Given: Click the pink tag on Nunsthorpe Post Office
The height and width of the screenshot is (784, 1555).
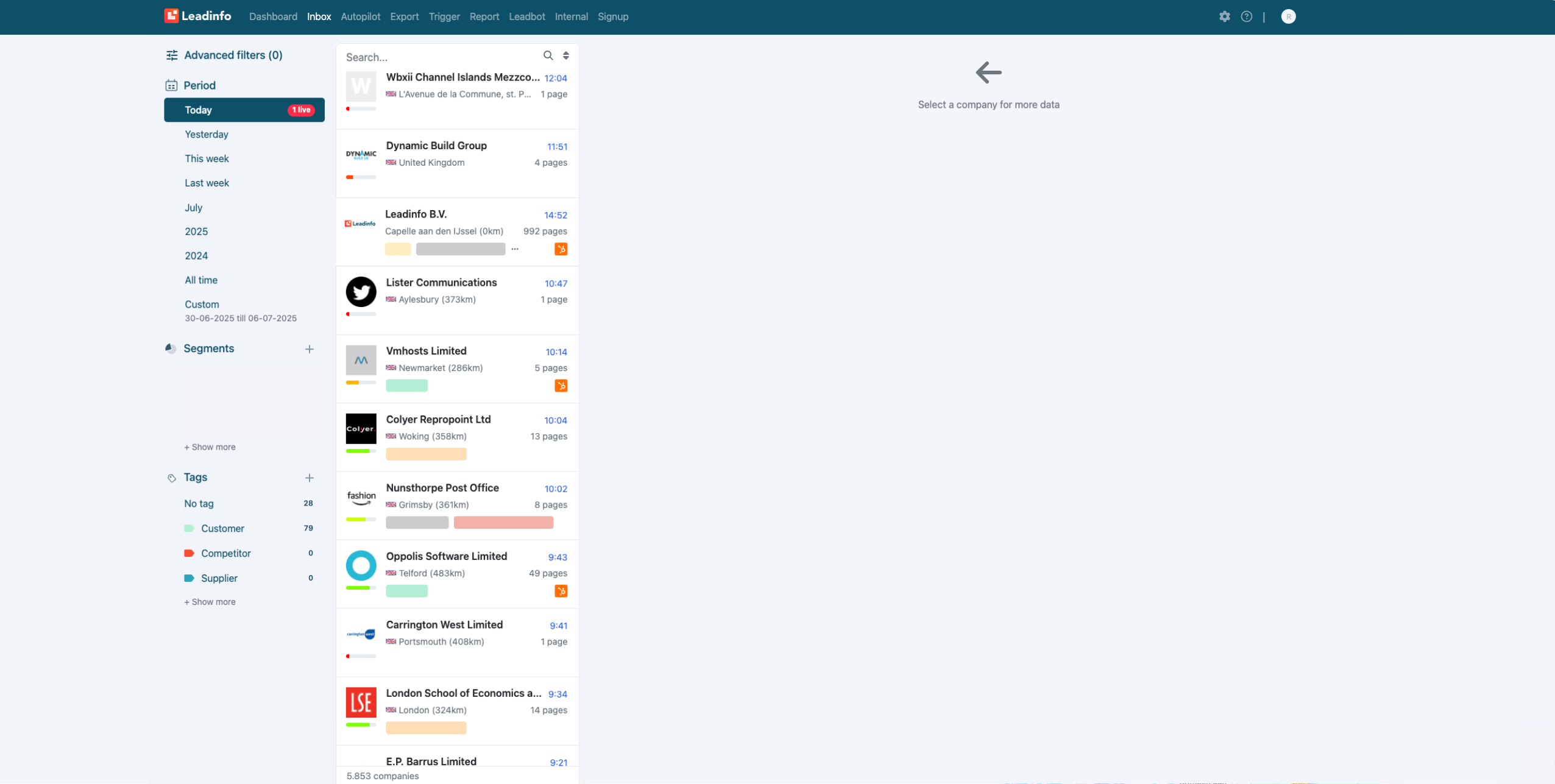Looking at the screenshot, I should coord(503,523).
